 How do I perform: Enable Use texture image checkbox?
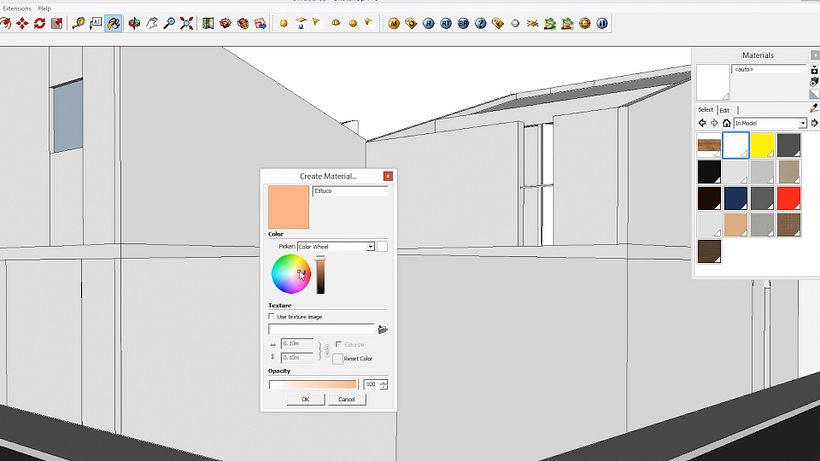pyautogui.click(x=272, y=316)
